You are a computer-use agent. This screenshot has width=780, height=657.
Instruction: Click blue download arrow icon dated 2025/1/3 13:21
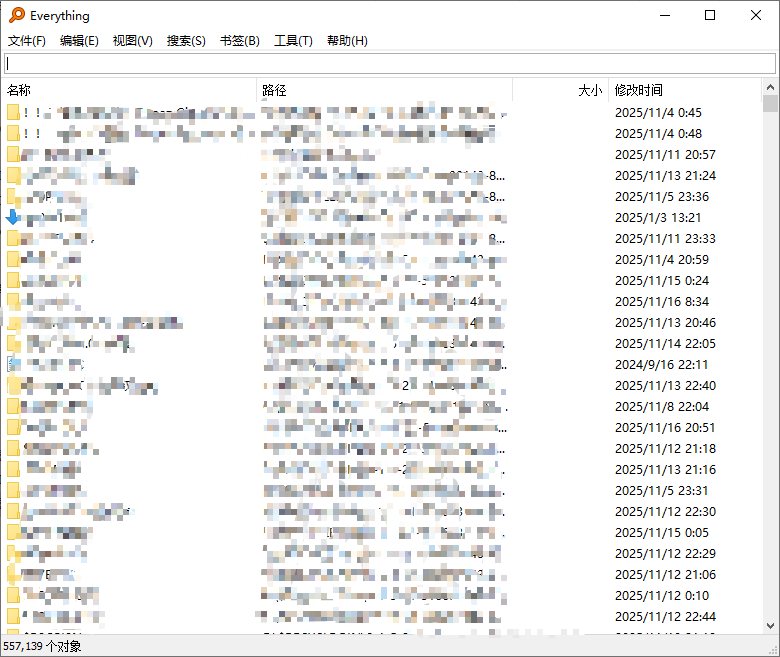pos(13,217)
